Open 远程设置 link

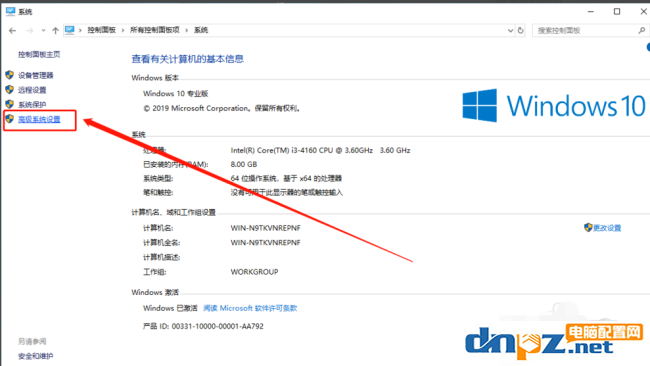point(32,90)
